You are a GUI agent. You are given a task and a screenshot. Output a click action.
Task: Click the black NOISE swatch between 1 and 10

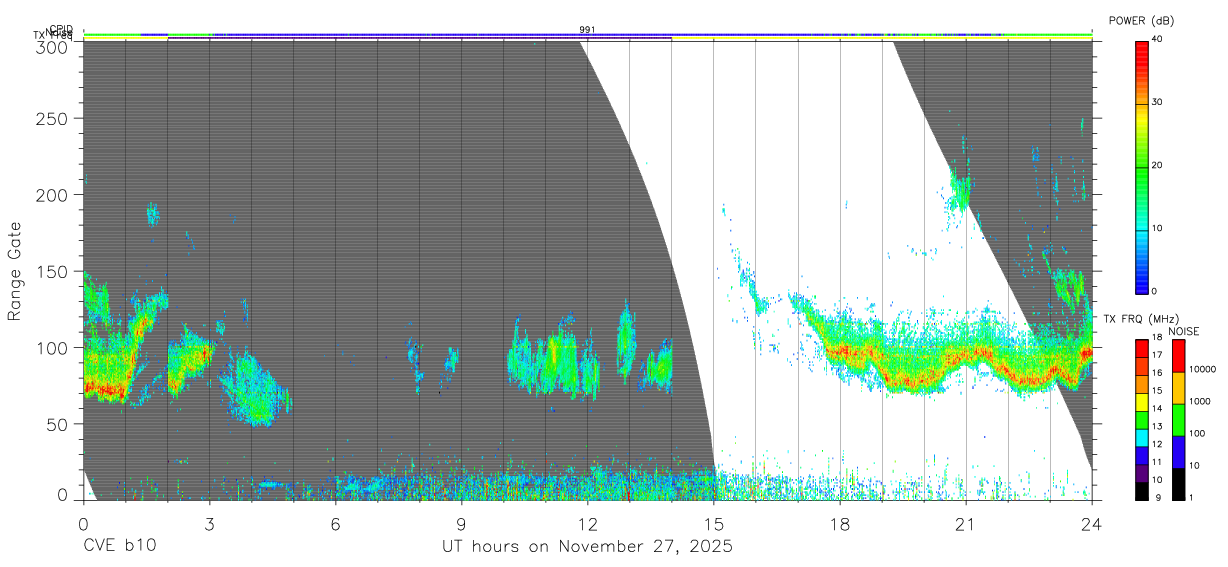click(1178, 484)
